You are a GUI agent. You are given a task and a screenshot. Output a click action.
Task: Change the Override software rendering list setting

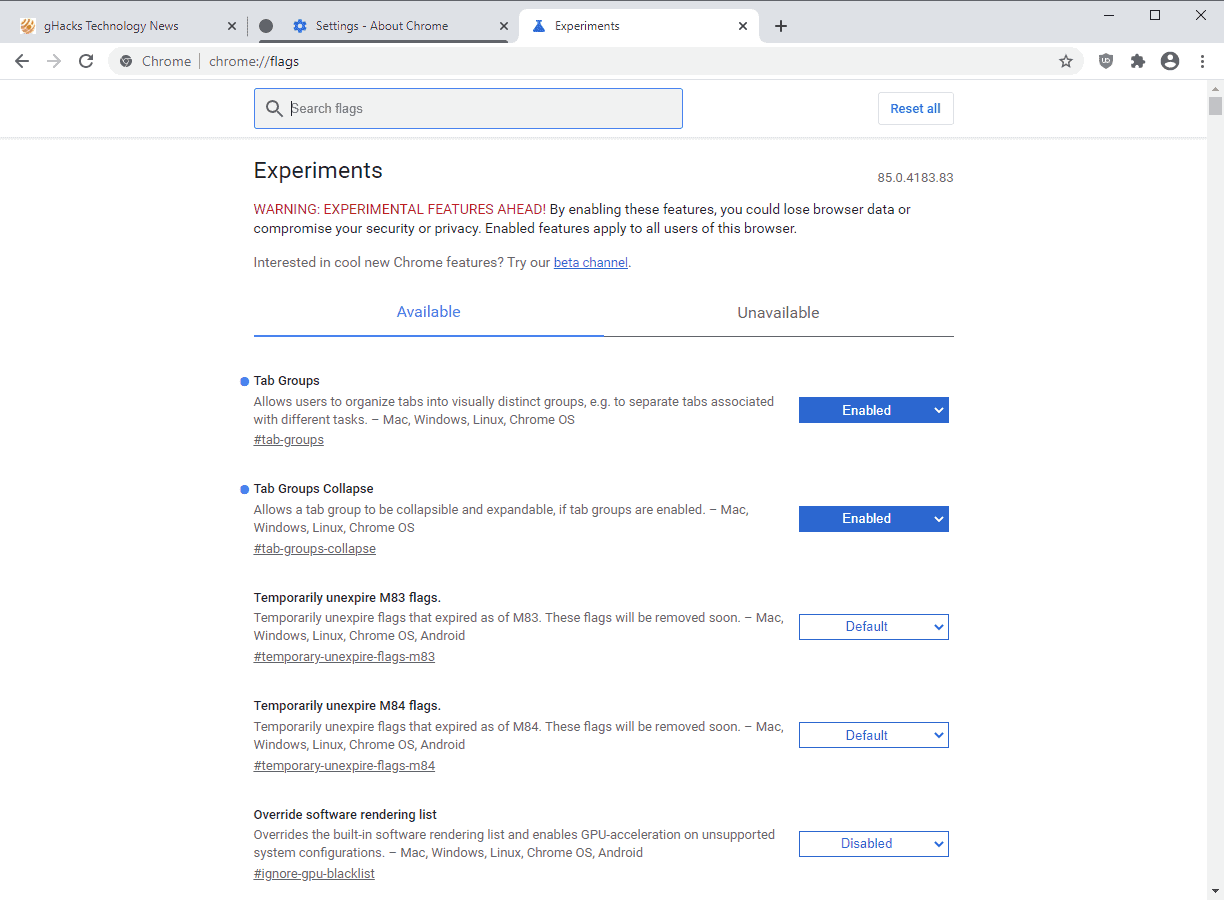pyautogui.click(x=873, y=843)
